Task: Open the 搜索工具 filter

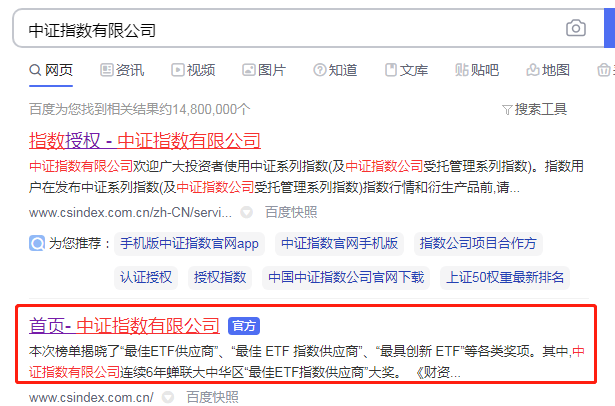Action: (x=533, y=109)
